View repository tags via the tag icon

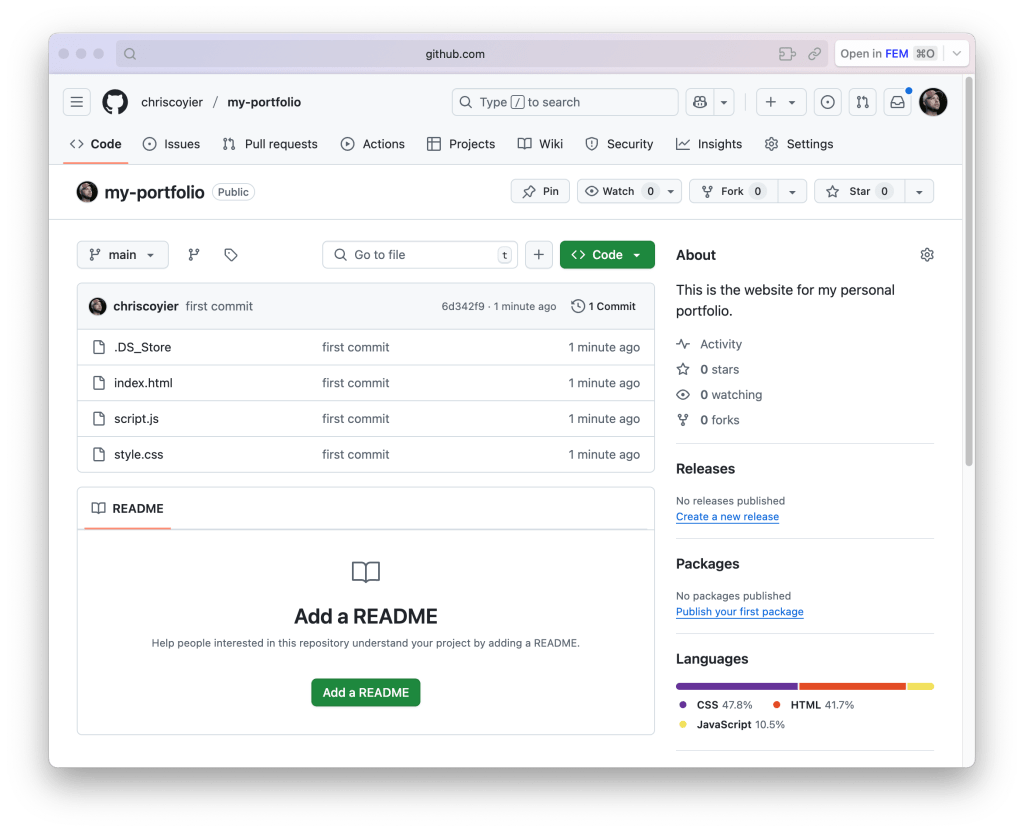pos(230,254)
